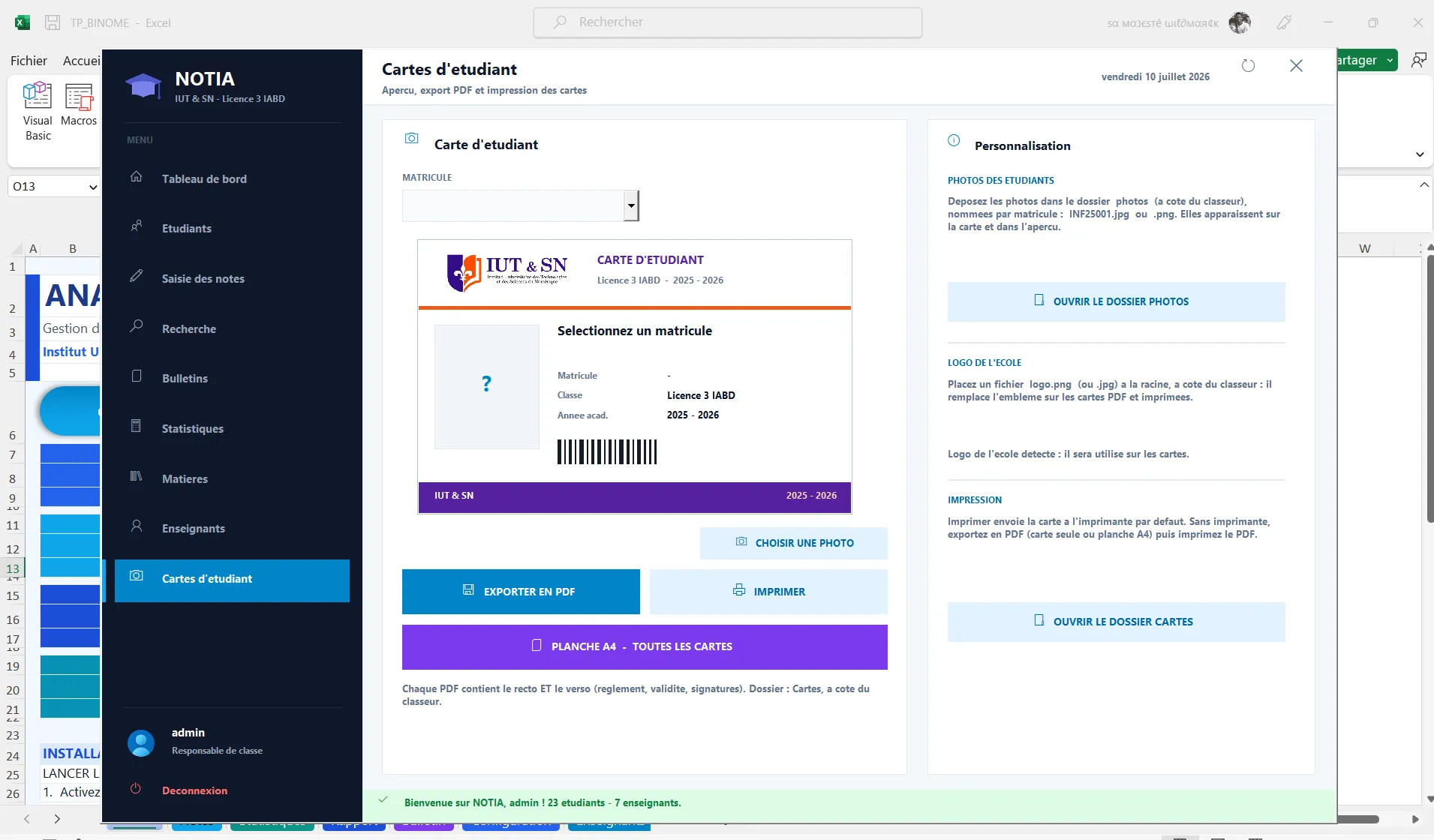This screenshot has width=1434, height=840.
Task: Open the Matricule dropdown list
Action: click(x=631, y=205)
